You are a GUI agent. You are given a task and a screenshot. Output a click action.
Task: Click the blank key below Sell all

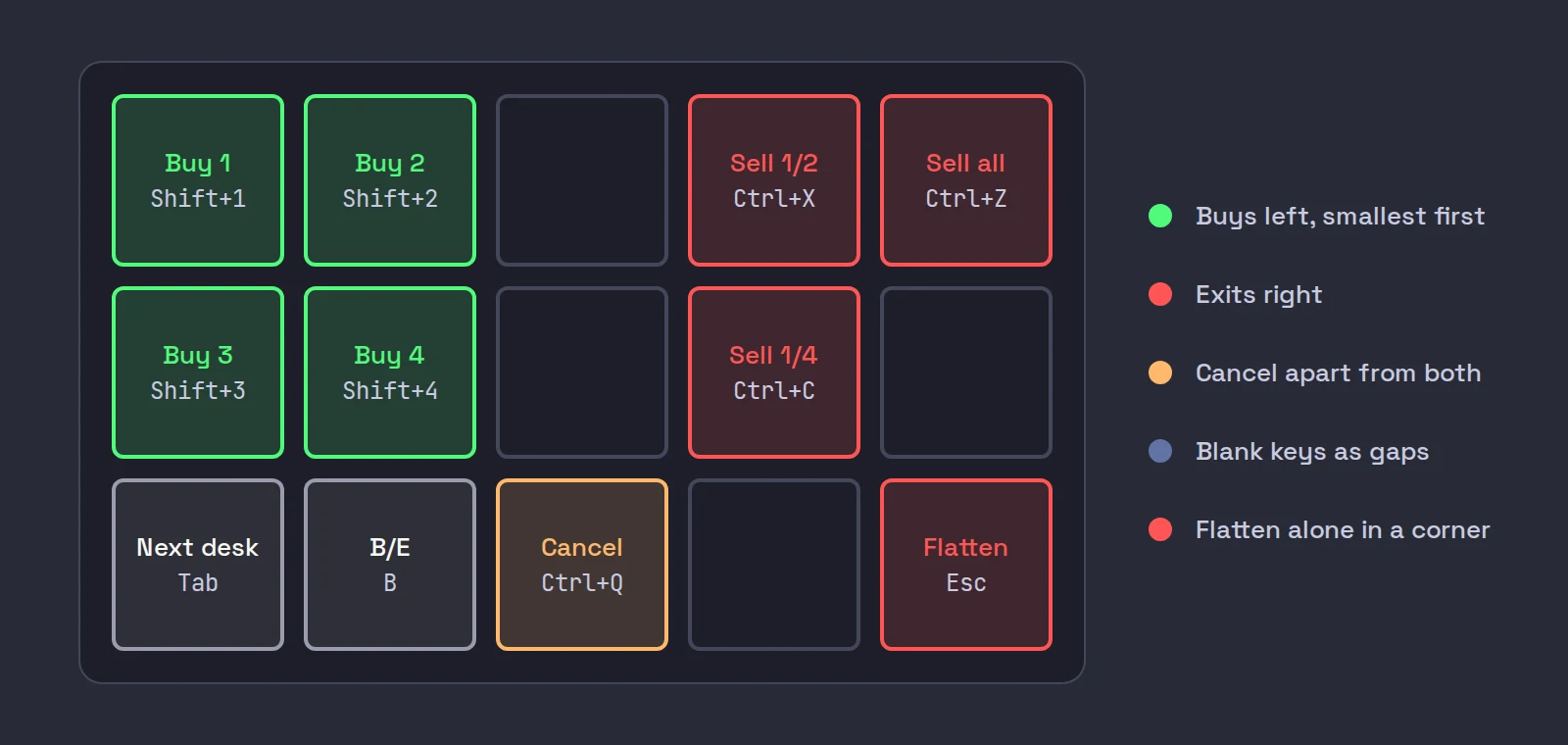click(x=966, y=372)
